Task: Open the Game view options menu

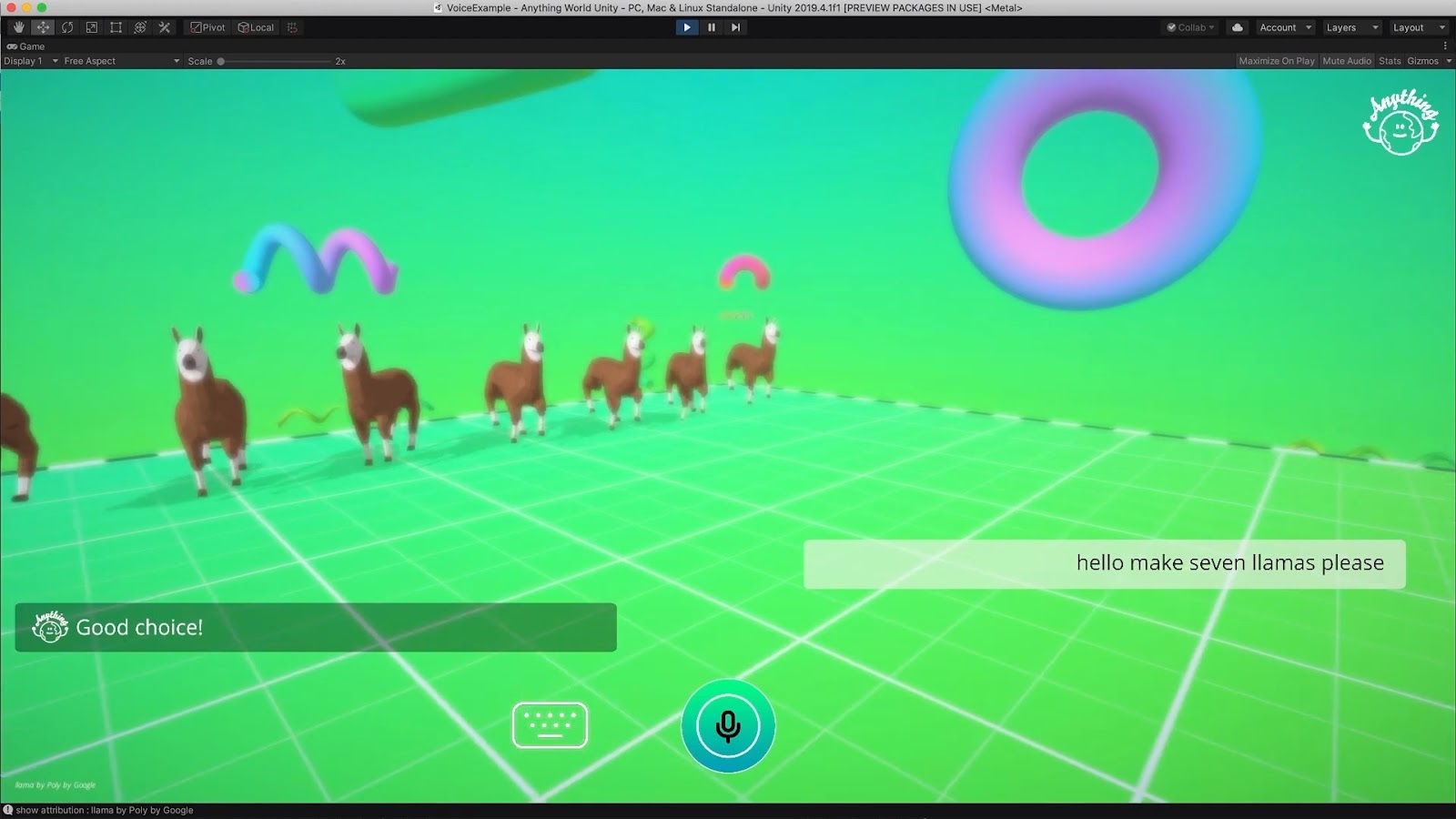Action: [1445, 46]
